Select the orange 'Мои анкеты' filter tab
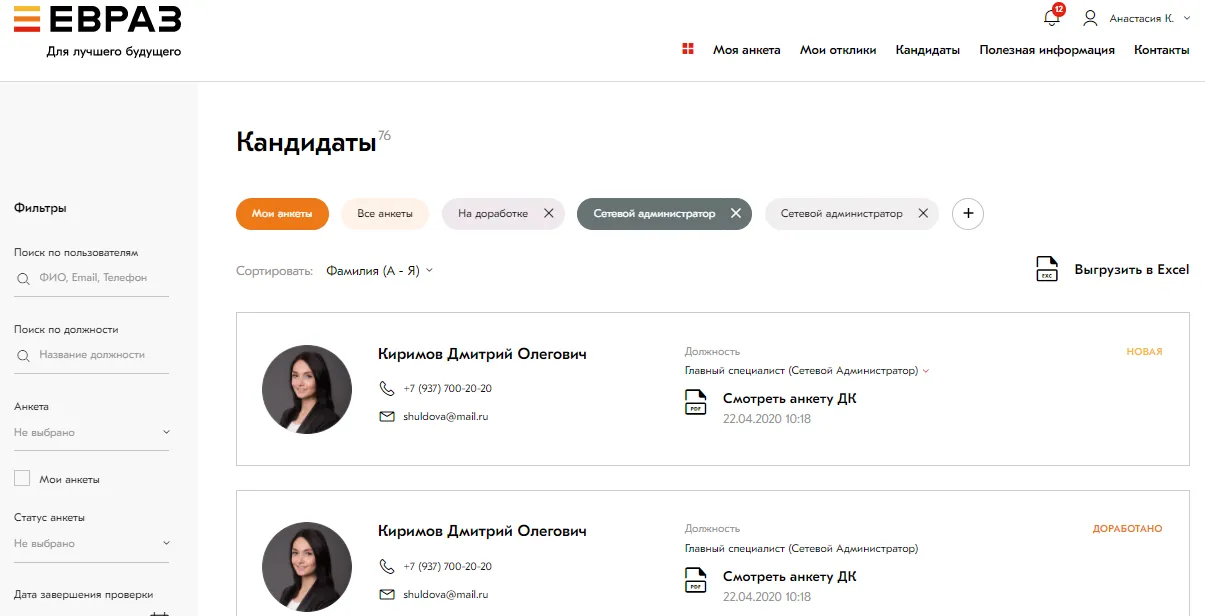Viewport: 1205px width, 616px height. pos(282,213)
